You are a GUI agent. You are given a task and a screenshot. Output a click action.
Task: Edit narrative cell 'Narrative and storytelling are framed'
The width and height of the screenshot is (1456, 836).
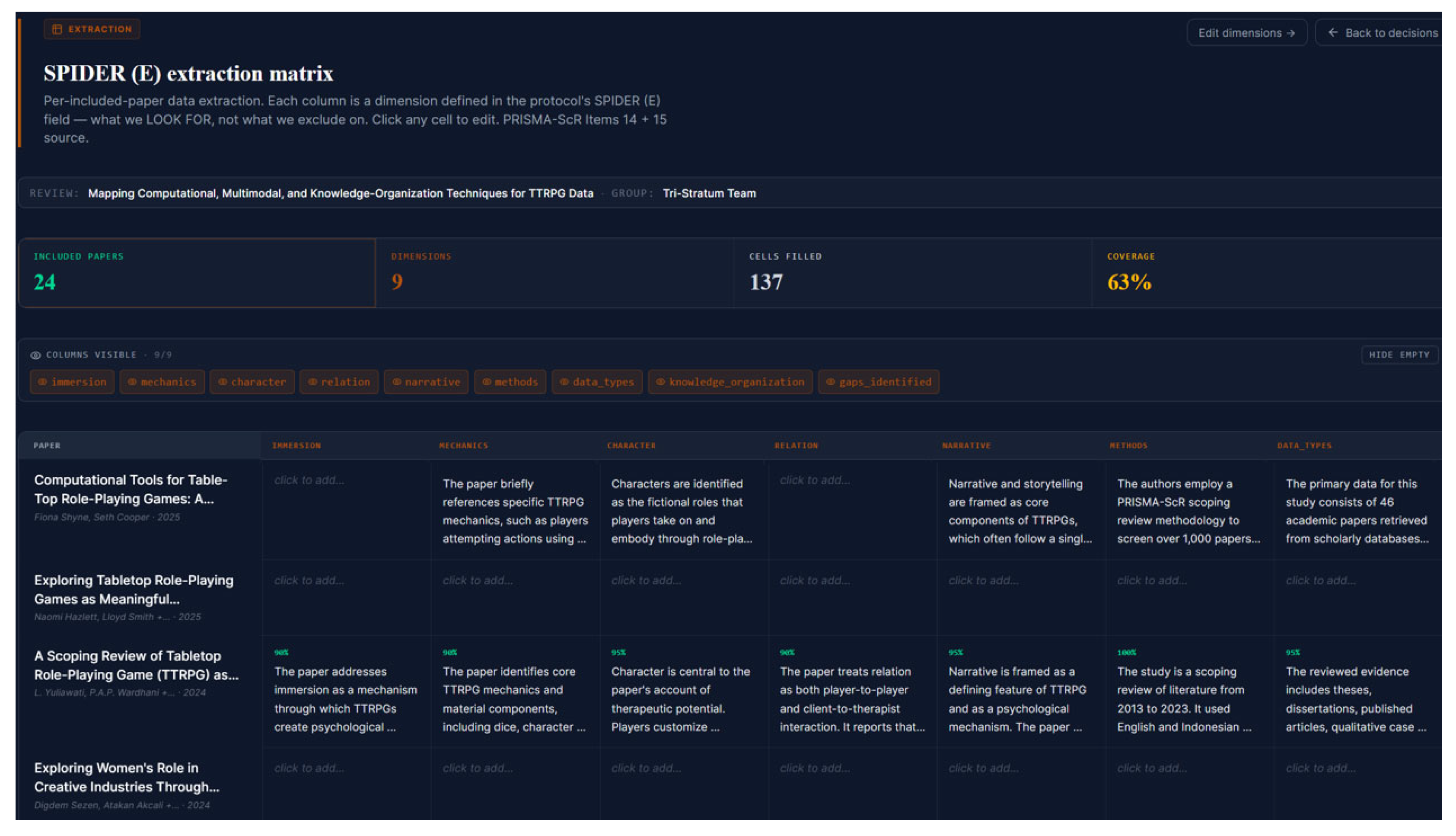pos(1020,511)
